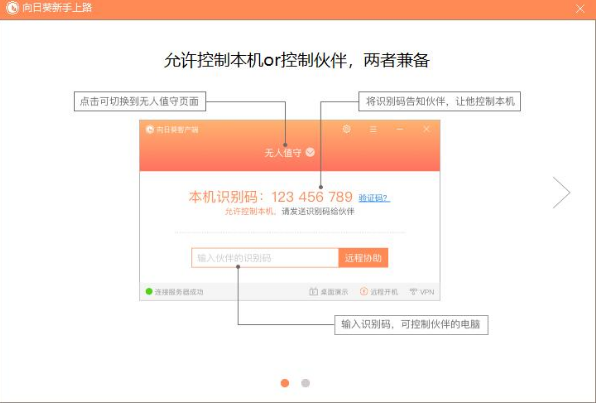Click the VPN icon in status bar

click(413, 292)
